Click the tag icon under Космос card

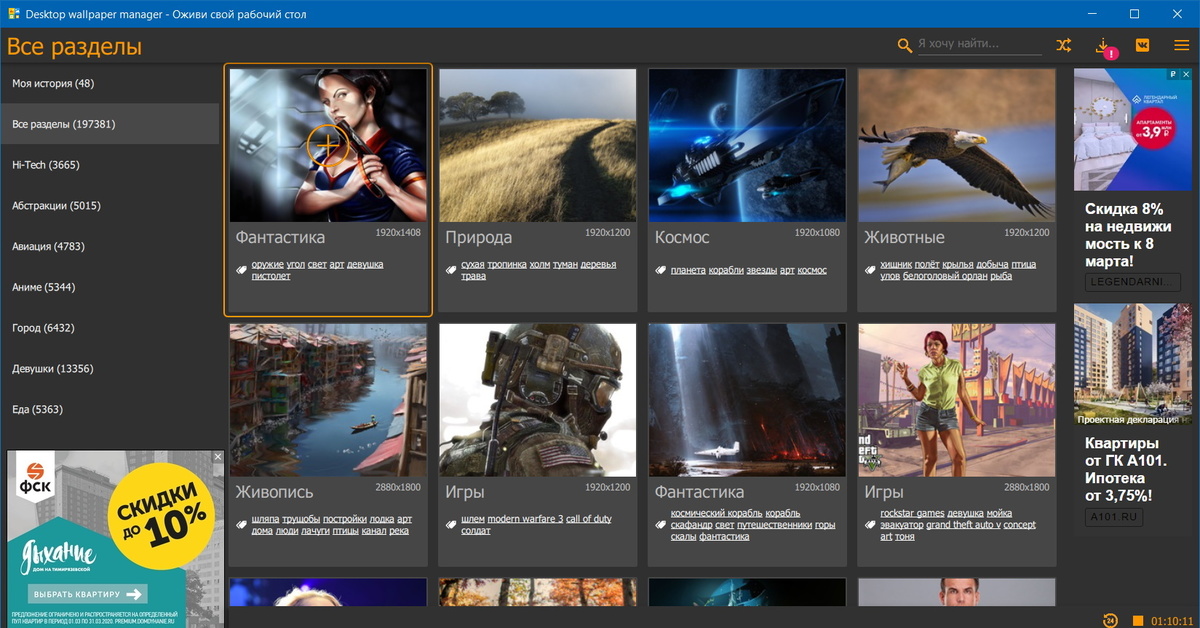661,270
